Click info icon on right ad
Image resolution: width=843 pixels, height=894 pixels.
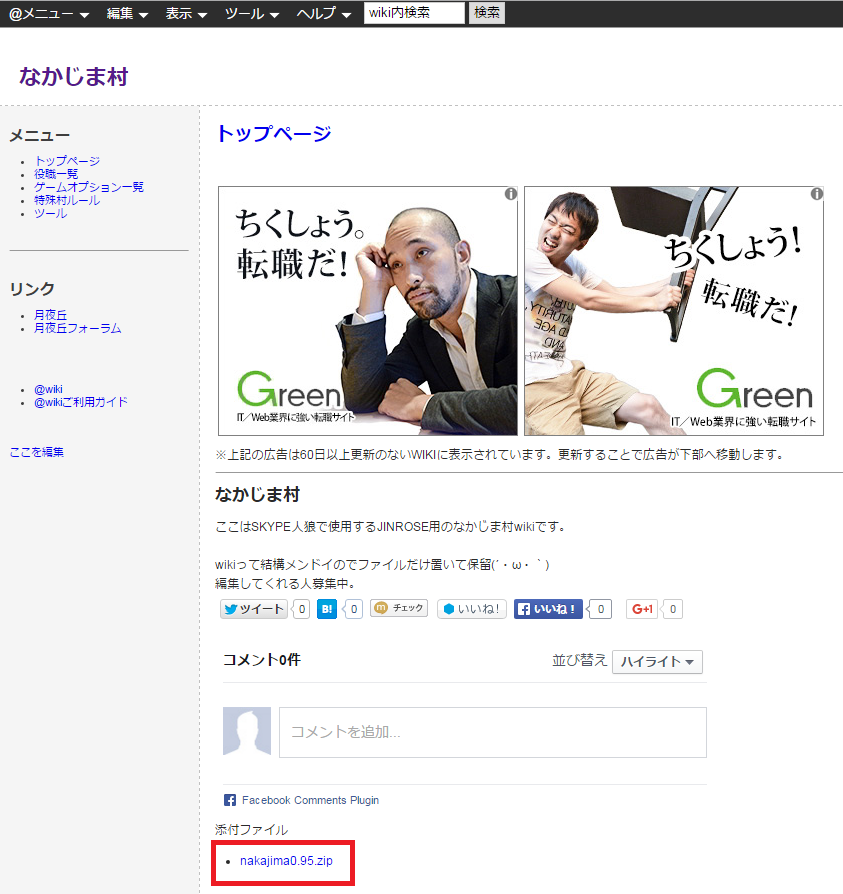(x=817, y=194)
